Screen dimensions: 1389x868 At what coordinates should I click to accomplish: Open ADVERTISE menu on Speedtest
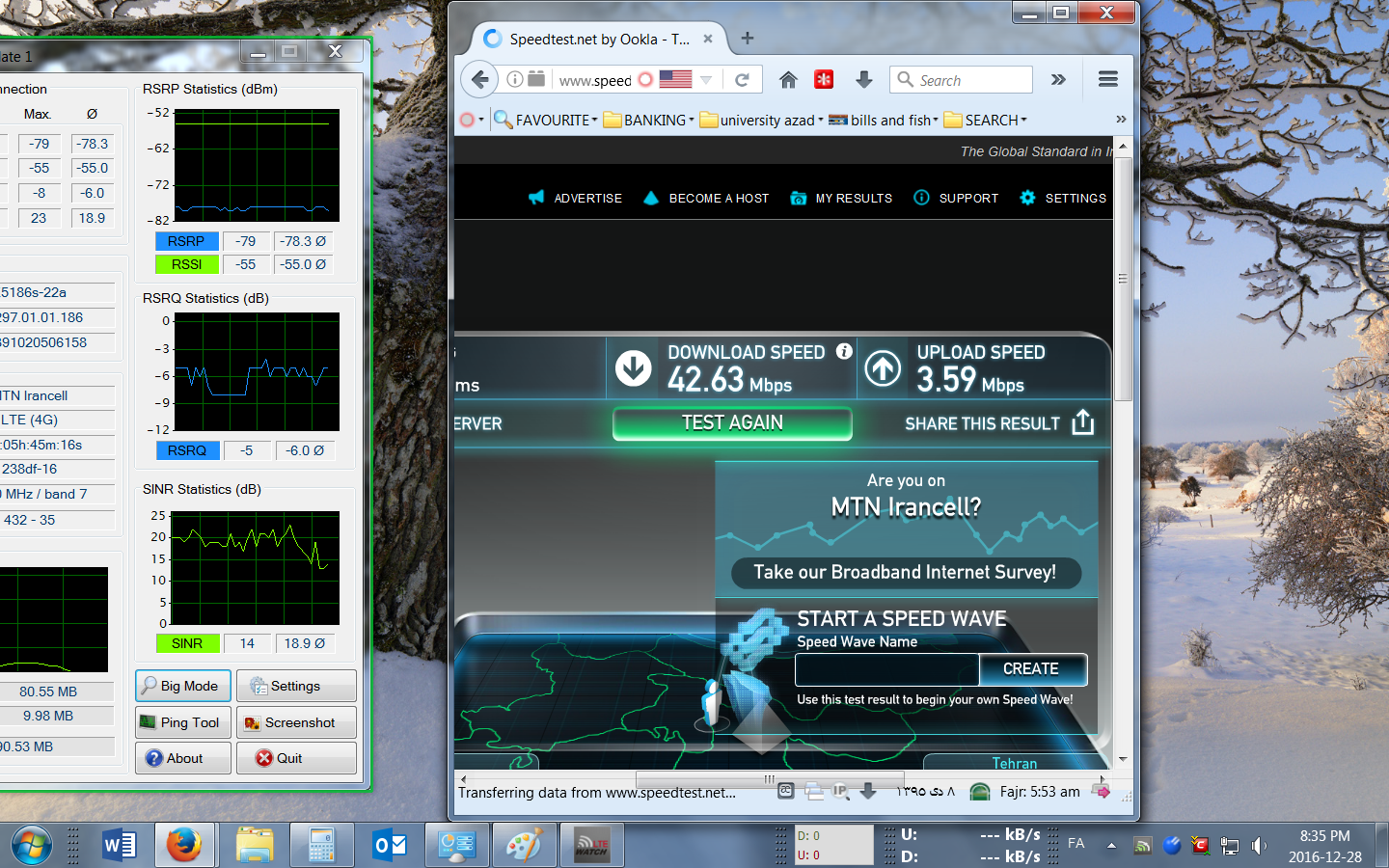click(x=575, y=198)
